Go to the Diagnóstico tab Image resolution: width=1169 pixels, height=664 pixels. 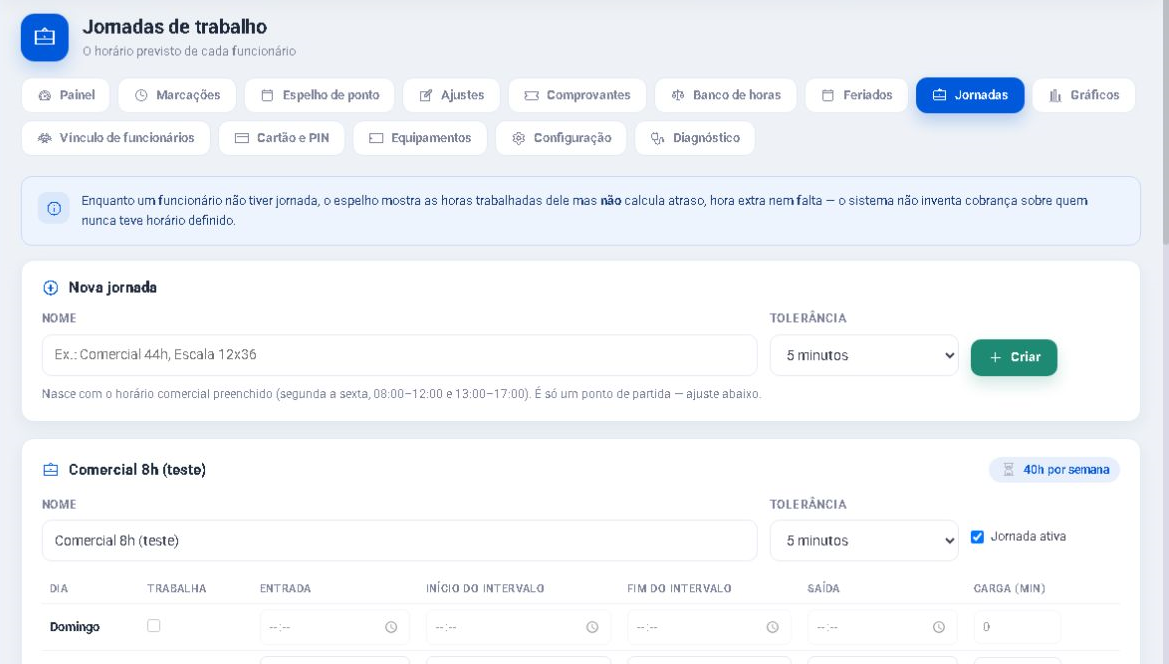click(695, 138)
